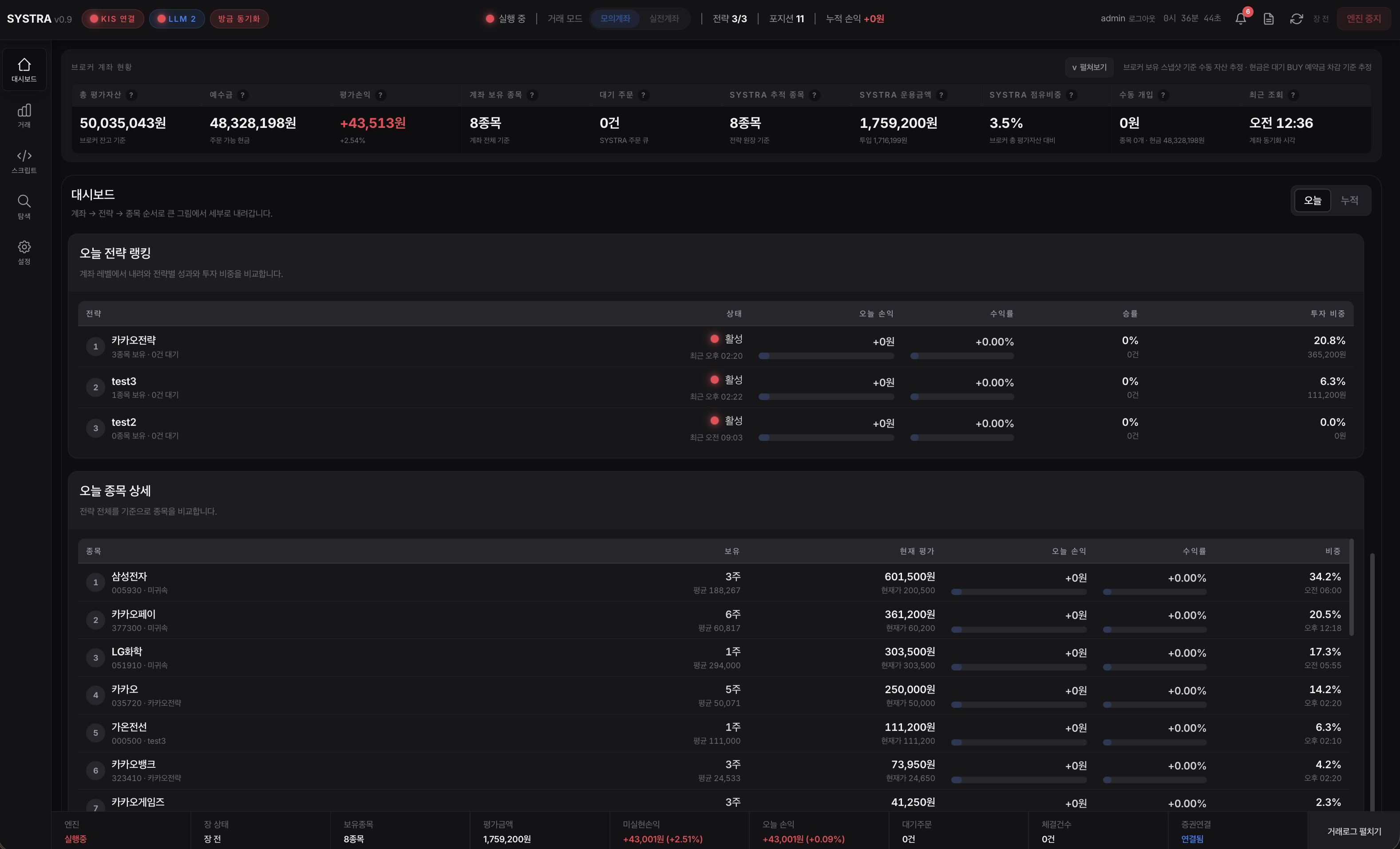This screenshot has height=849, width=1400.
Task: Click the 방금 동기화 status badge
Action: tap(239, 19)
